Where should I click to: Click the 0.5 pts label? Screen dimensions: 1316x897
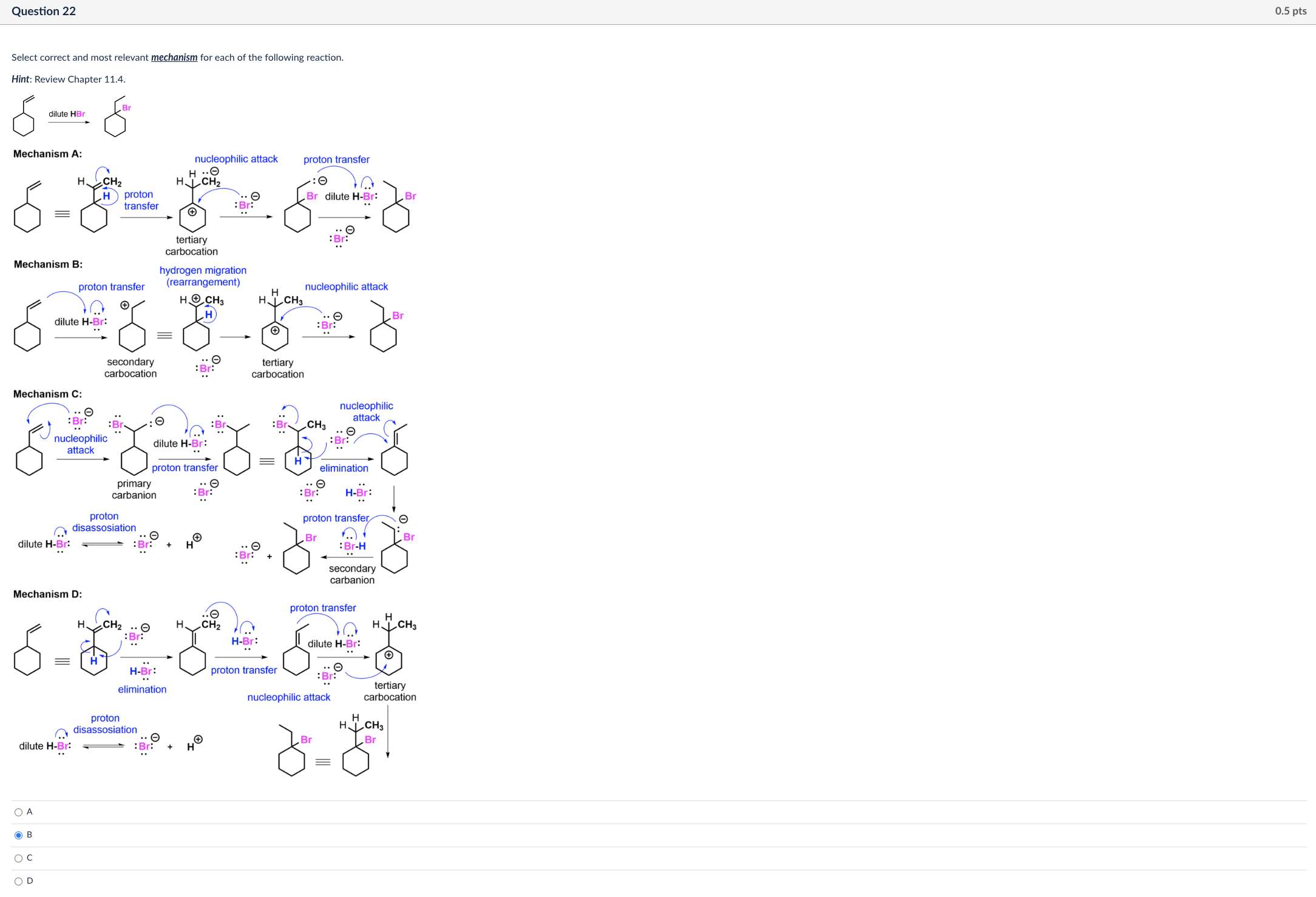(1289, 11)
